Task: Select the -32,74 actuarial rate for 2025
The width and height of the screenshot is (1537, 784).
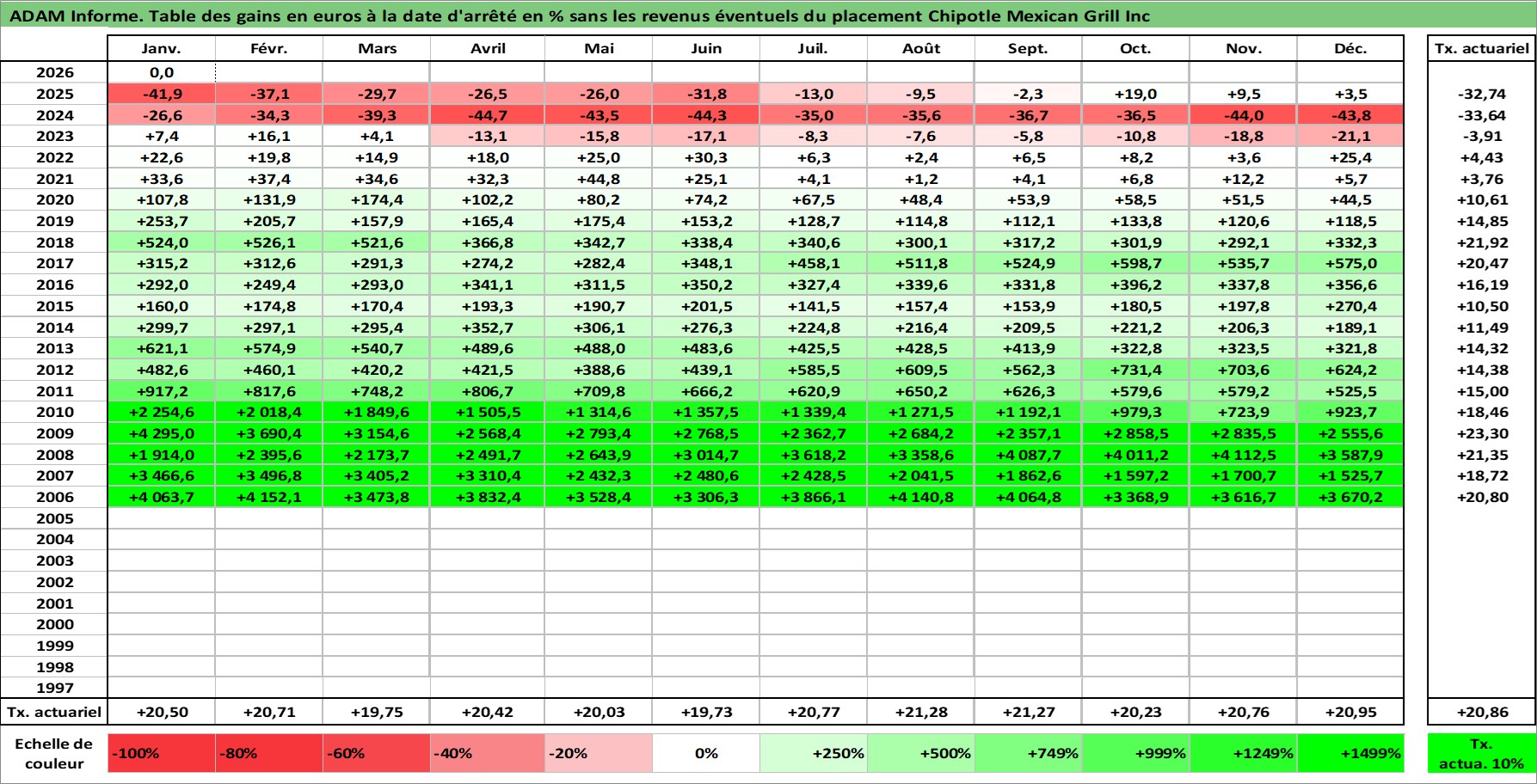Action: [1482, 95]
